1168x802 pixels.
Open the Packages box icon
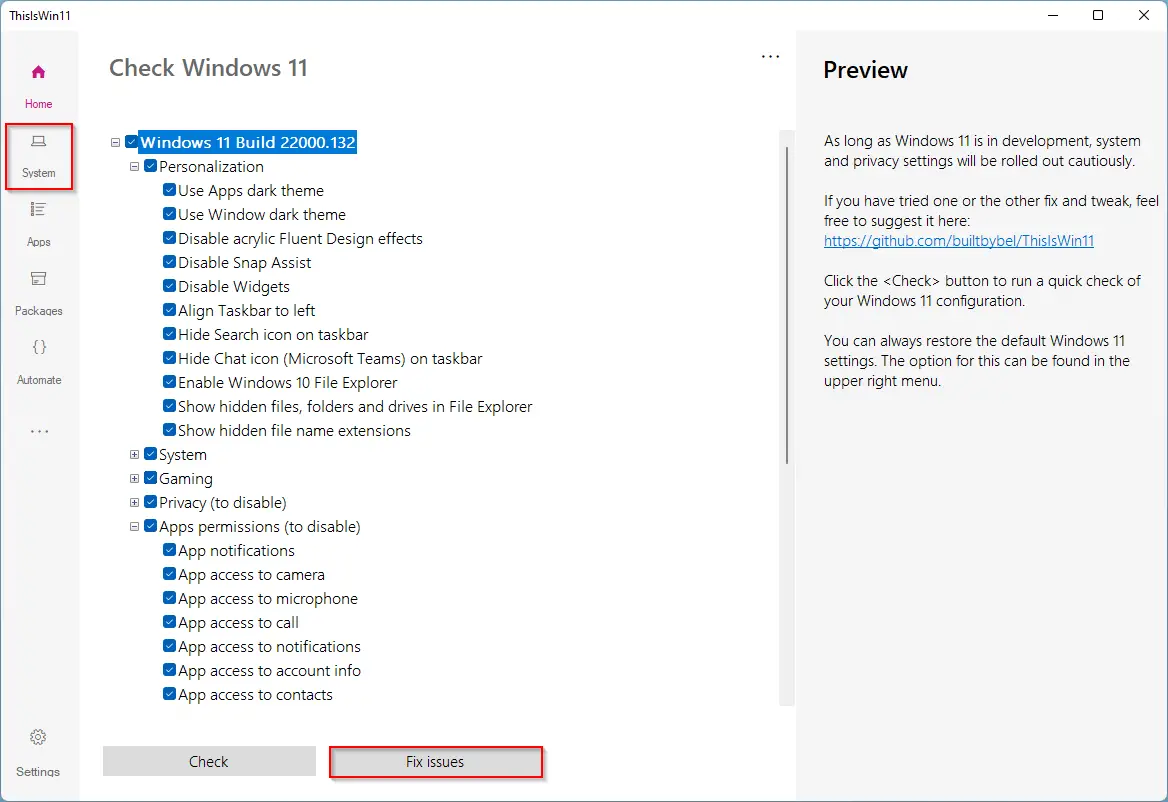(38, 279)
